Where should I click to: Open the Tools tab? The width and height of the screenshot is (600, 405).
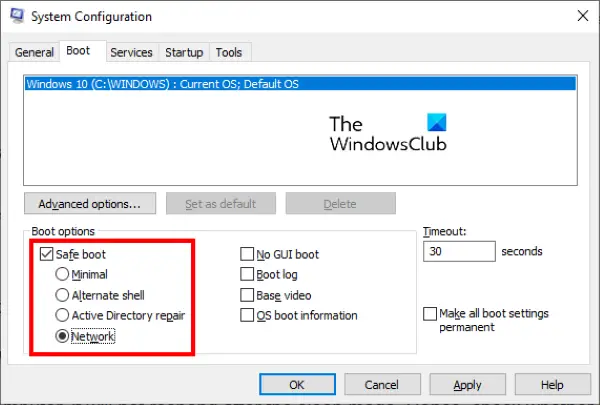(229, 52)
